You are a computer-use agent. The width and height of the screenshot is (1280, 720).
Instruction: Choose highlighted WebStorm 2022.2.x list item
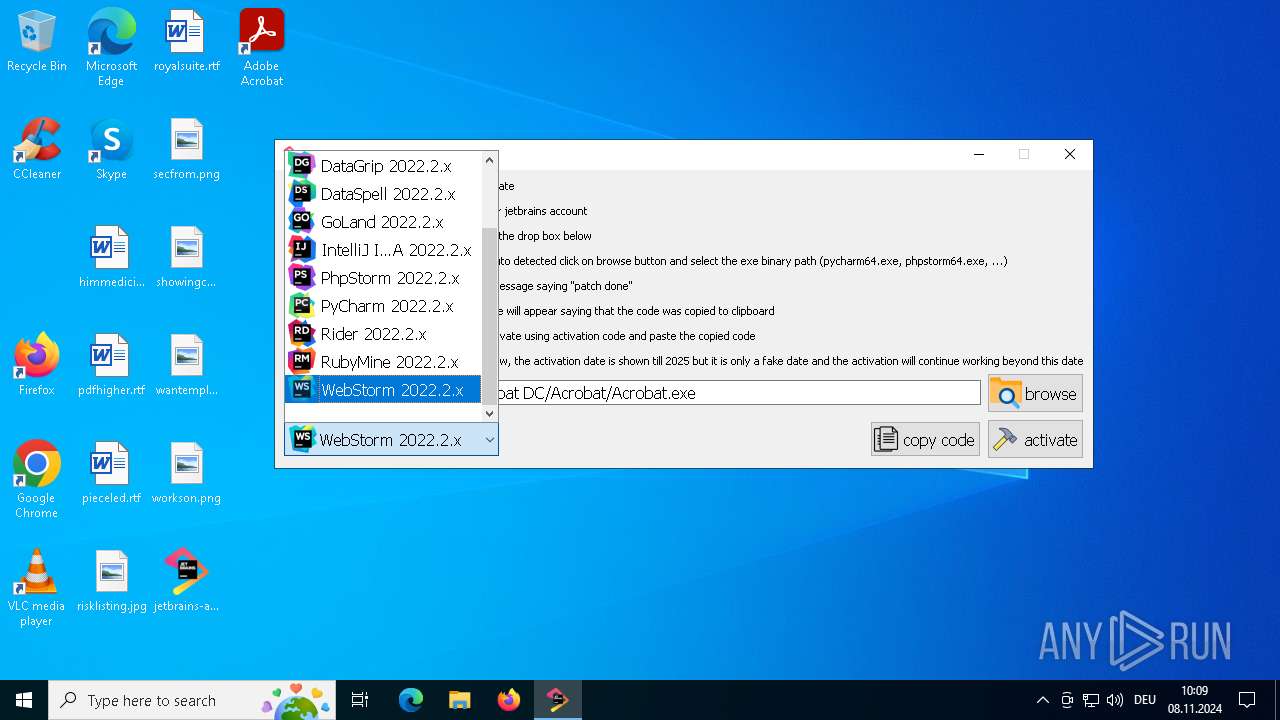pos(383,390)
